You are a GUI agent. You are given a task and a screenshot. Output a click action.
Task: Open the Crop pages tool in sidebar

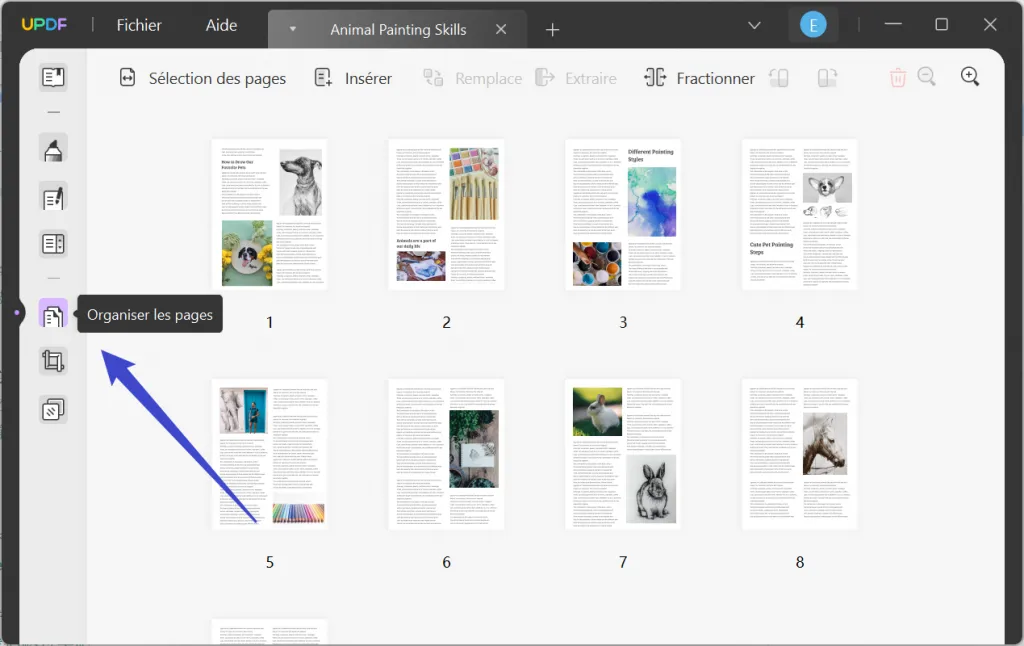(x=53, y=361)
